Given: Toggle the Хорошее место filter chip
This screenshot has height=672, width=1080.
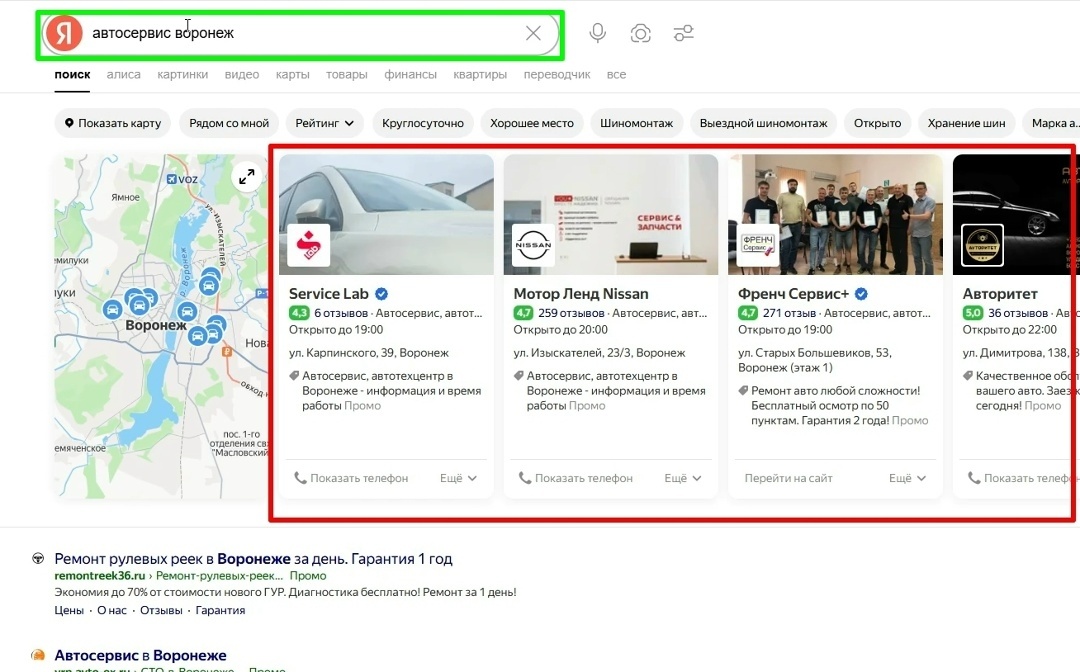Looking at the screenshot, I should [532, 123].
